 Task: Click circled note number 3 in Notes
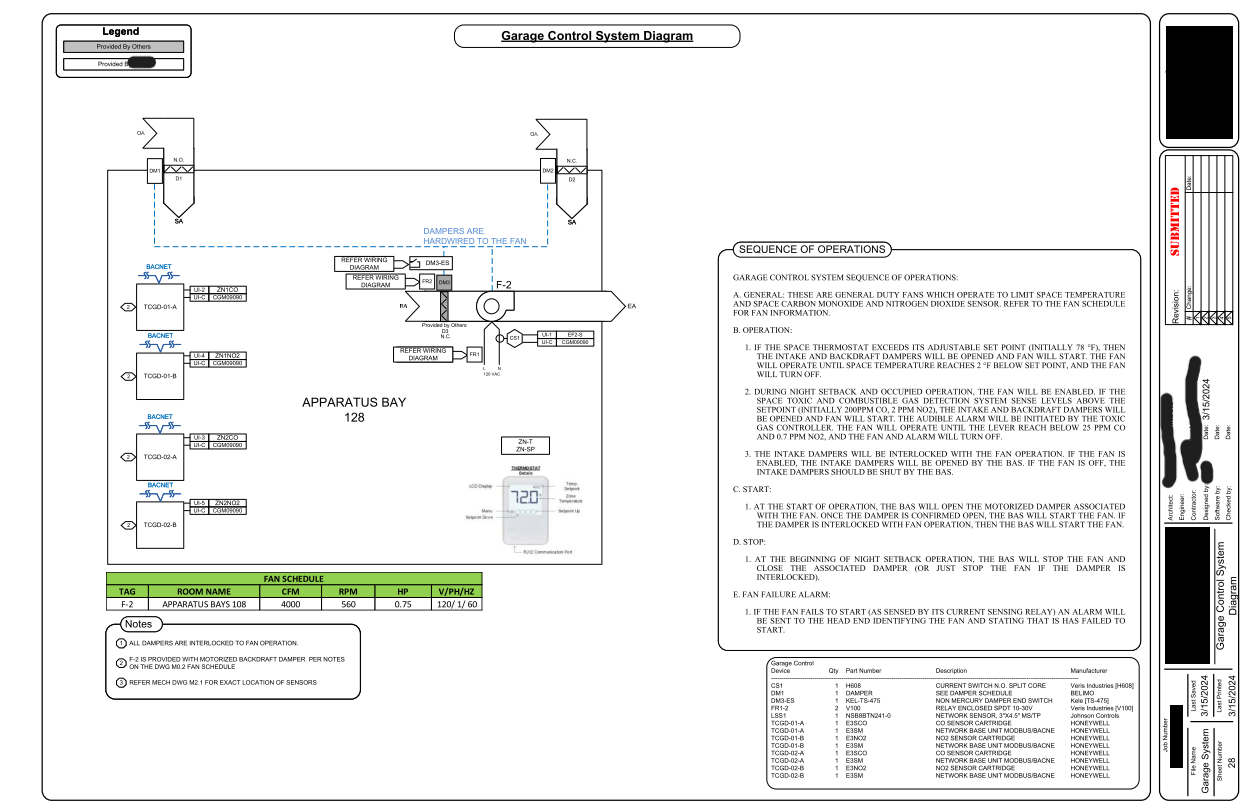click(x=122, y=682)
